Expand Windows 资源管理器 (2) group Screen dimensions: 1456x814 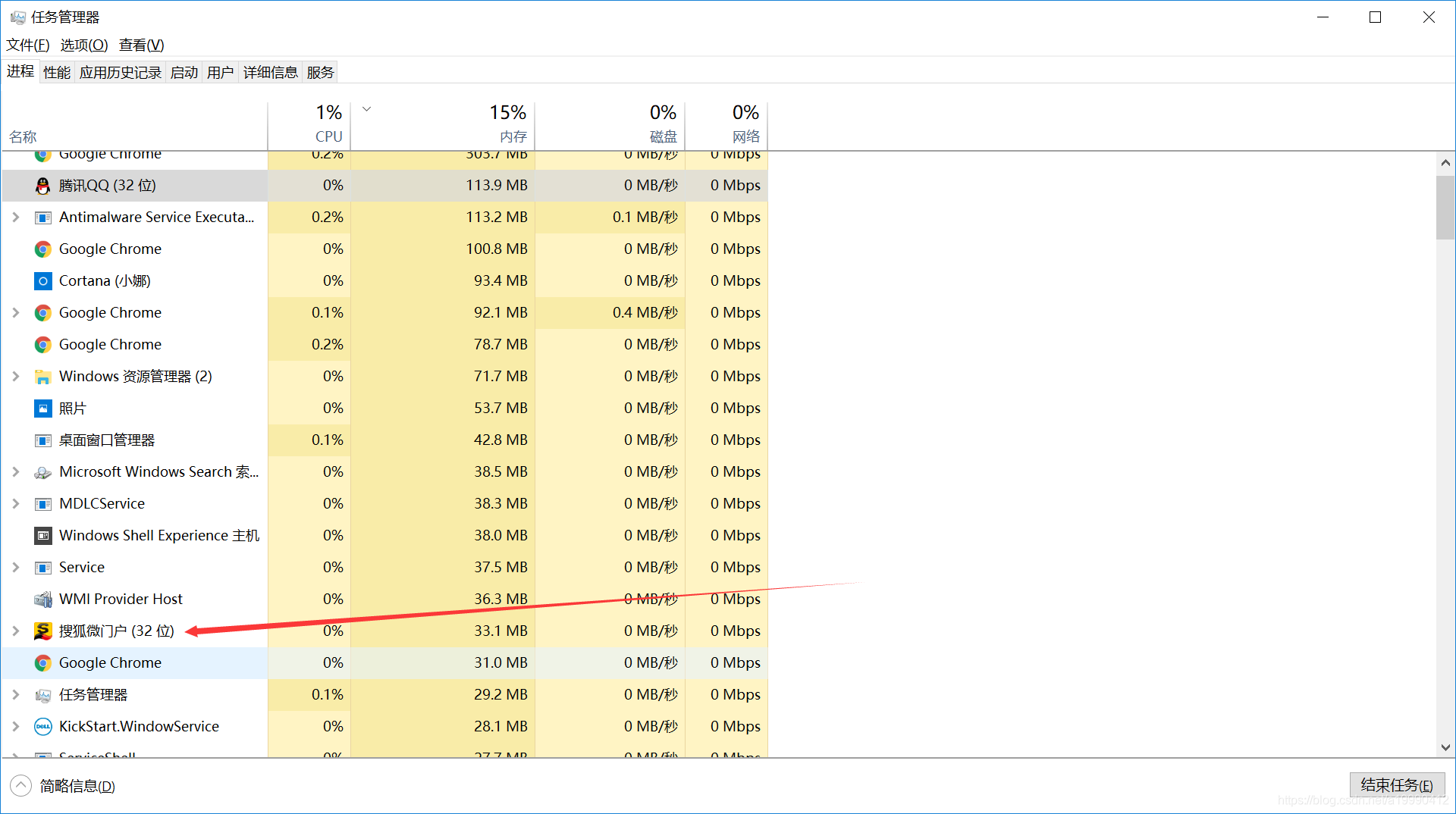15,377
